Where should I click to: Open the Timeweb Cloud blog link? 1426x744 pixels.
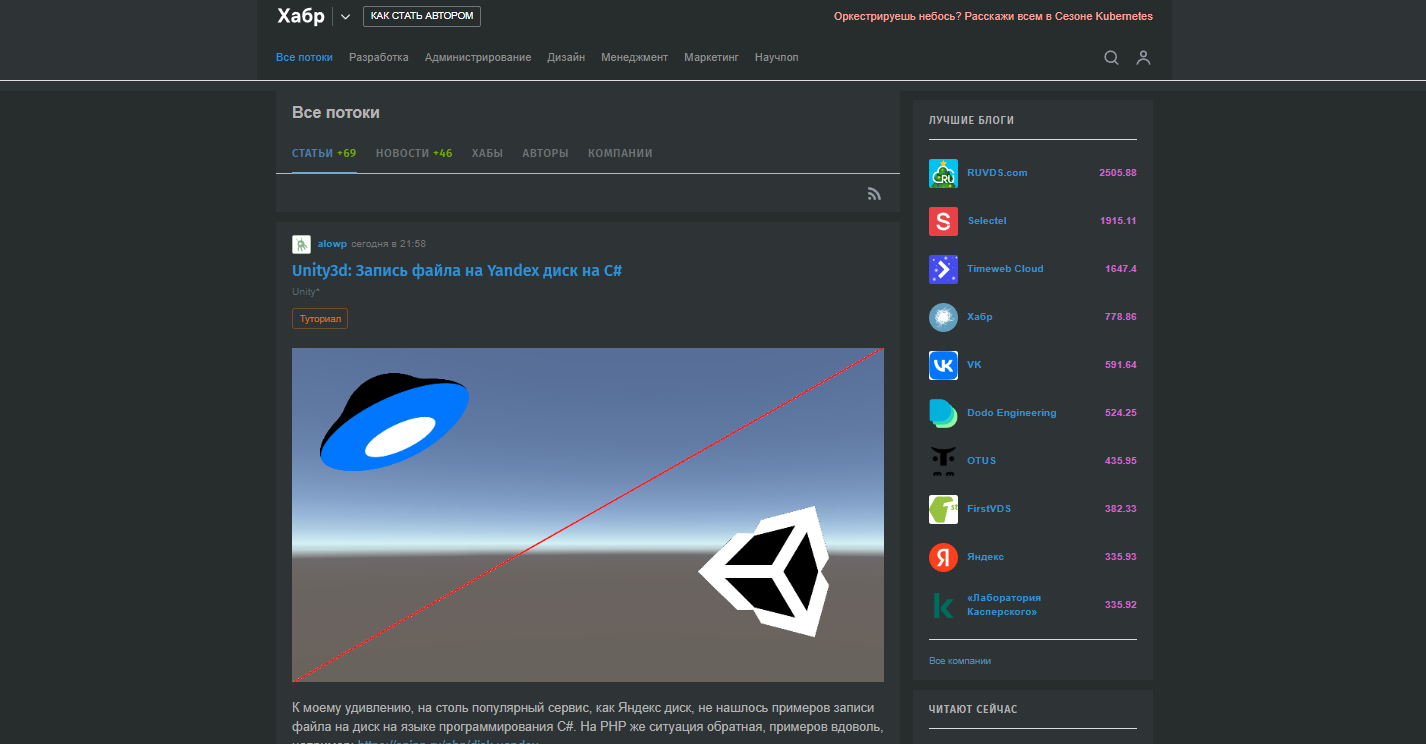(x=1005, y=269)
